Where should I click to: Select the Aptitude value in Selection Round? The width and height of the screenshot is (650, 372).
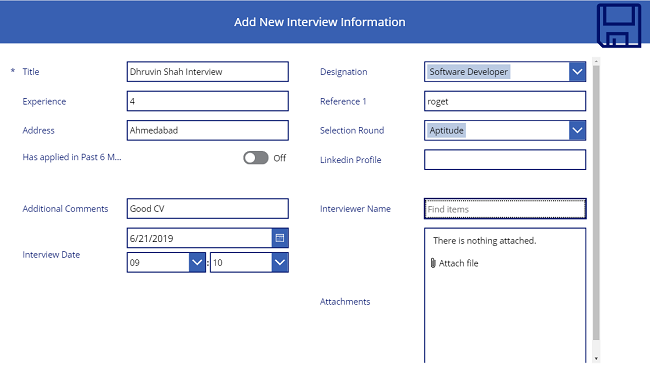pyautogui.click(x=446, y=130)
